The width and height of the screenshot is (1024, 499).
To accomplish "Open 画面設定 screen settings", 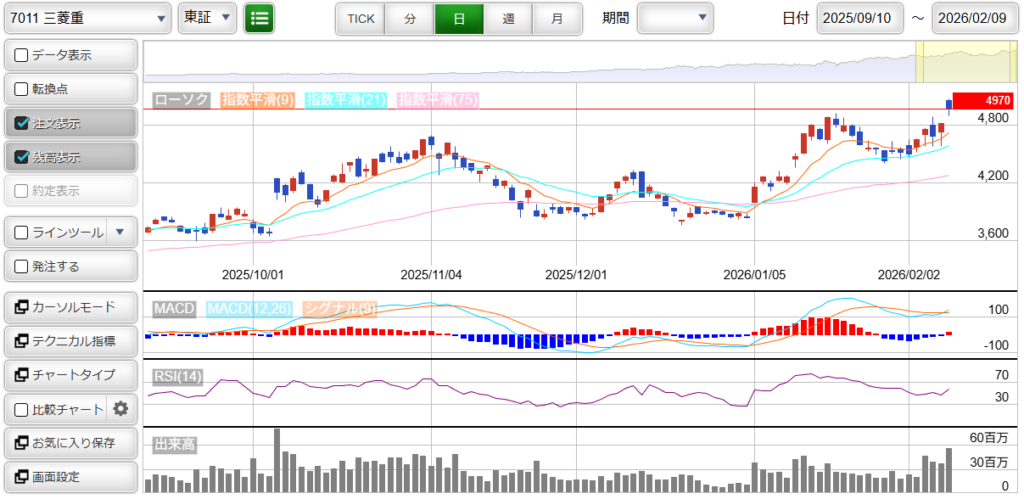I will point(70,477).
